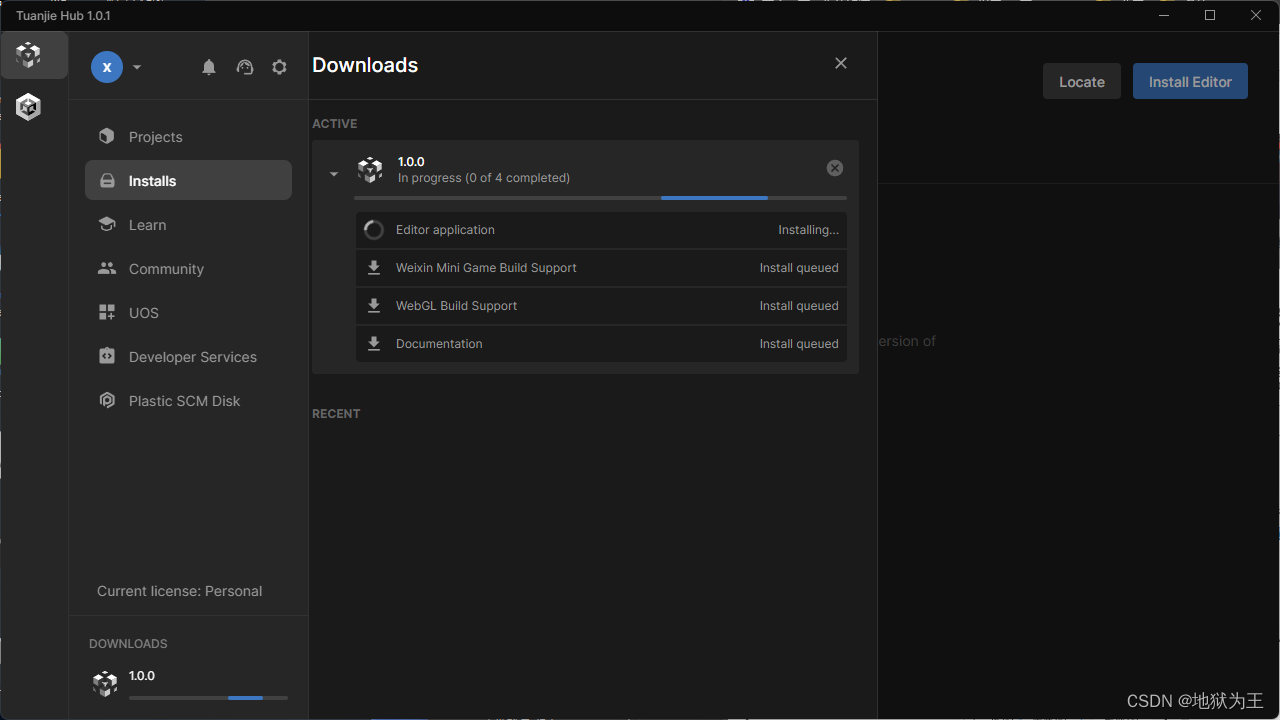
Task: Click the Editor application spinner icon
Action: [374, 230]
